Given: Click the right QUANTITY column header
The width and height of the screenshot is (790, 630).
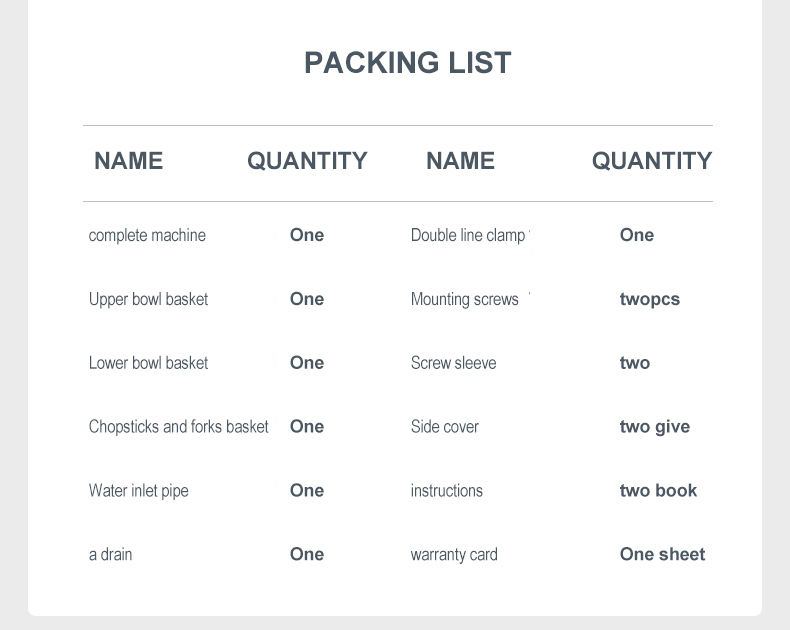Looking at the screenshot, I should click(x=652, y=161).
